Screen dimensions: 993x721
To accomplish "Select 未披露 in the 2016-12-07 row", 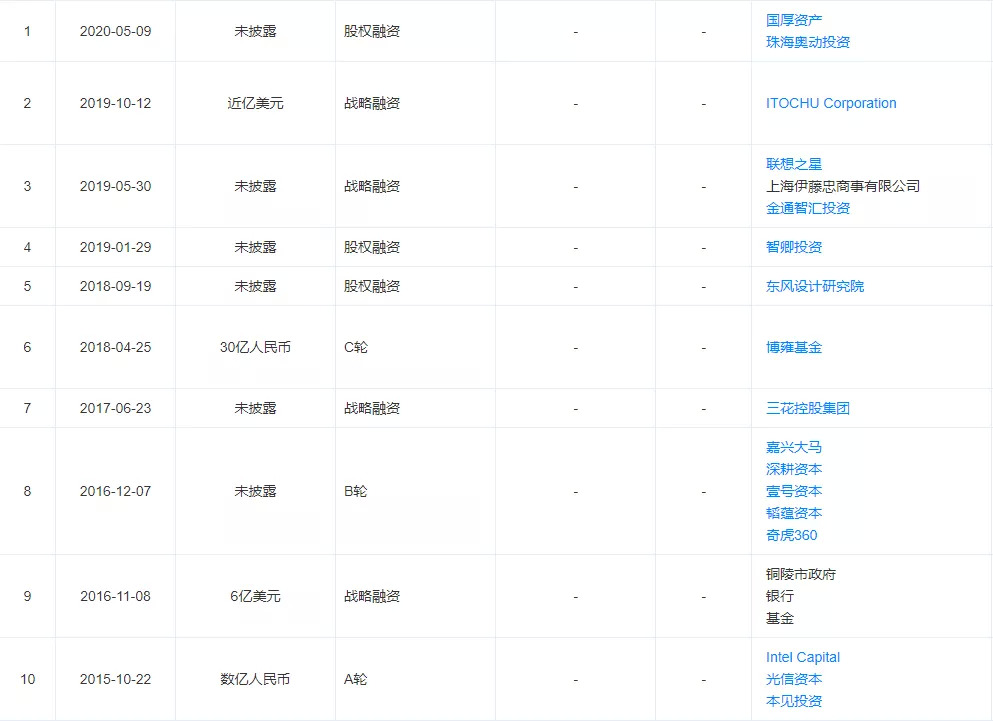I will pos(255,491).
